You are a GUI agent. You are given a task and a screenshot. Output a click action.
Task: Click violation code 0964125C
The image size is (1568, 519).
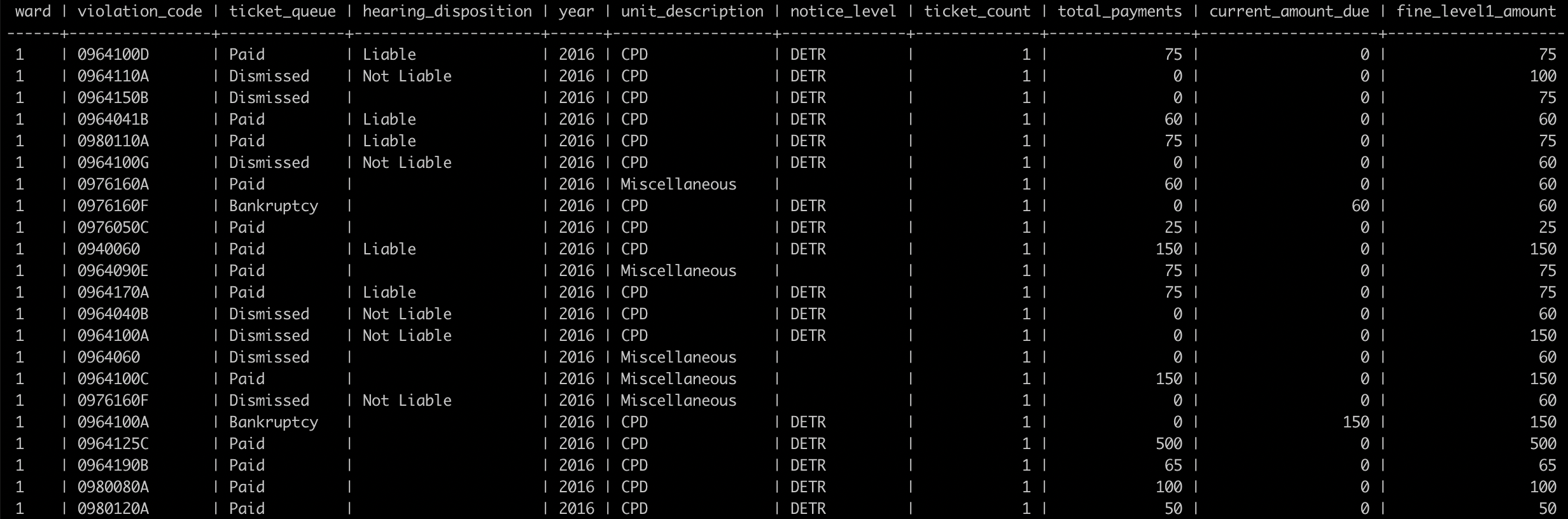[x=113, y=444]
